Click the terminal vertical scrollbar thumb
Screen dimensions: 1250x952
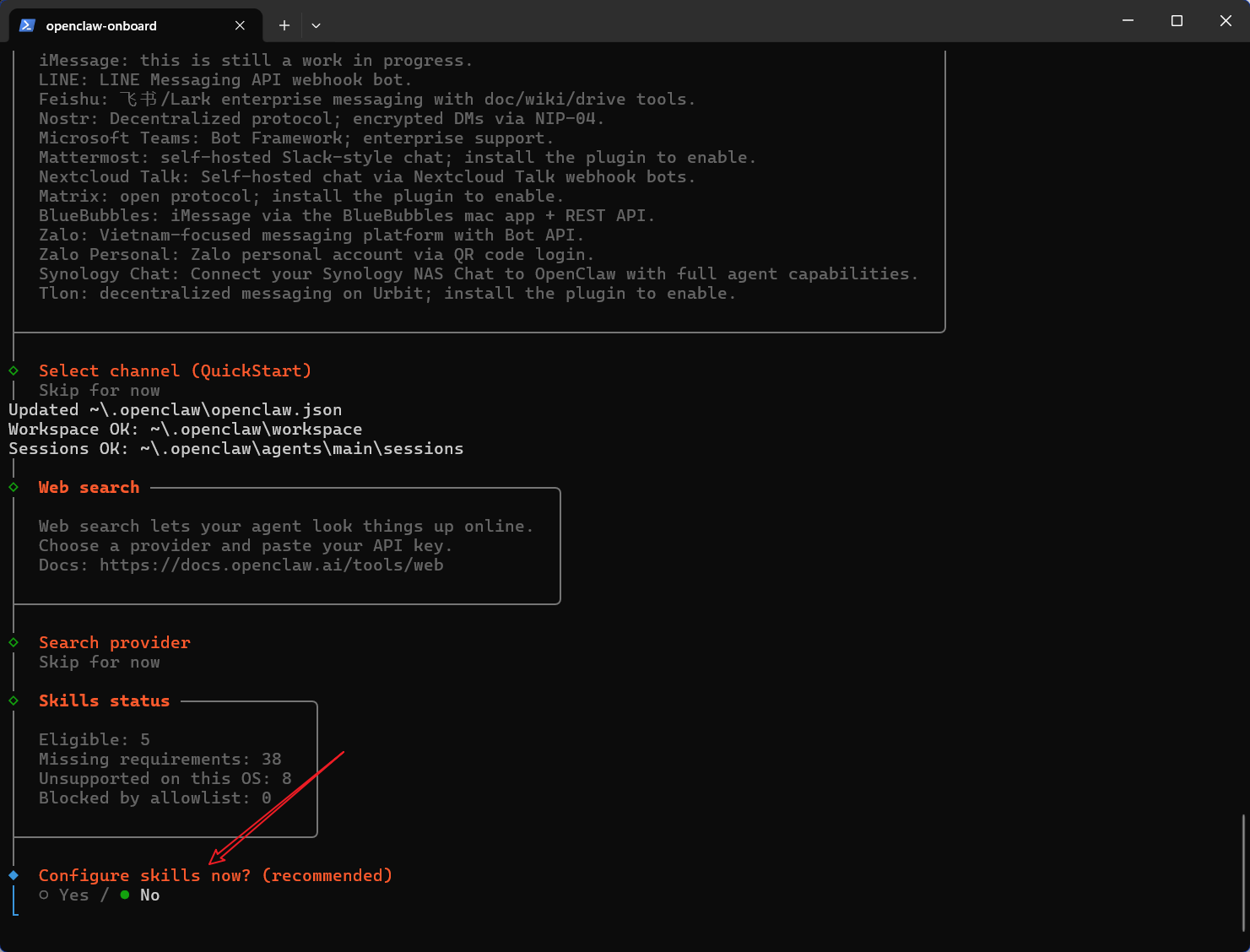pyautogui.click(x=1243, y=872)
